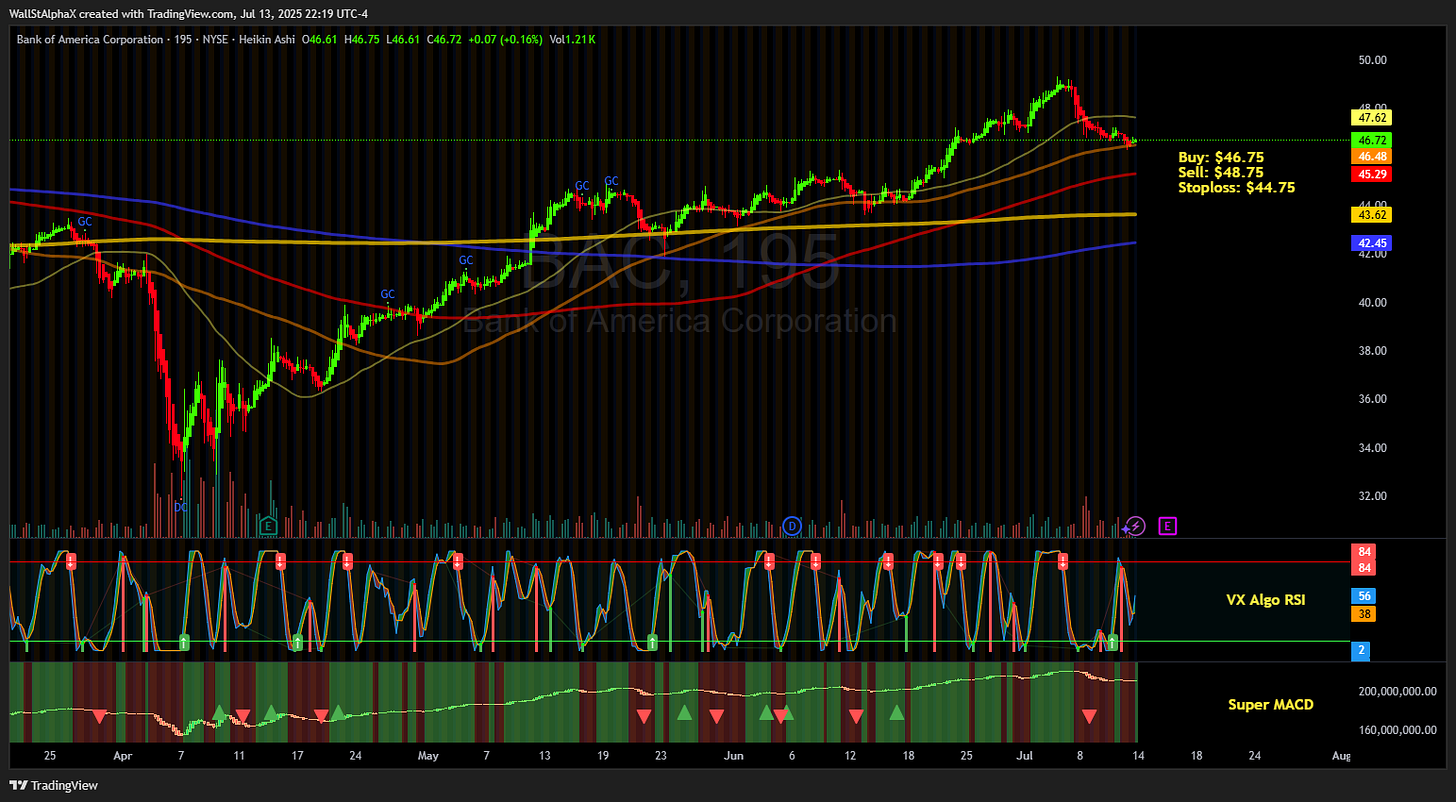Image resolution: width=1456 pixels, height=802 pixels.
Task: Click the blue 42.45 price label
Action: (x=1369, y=243)
